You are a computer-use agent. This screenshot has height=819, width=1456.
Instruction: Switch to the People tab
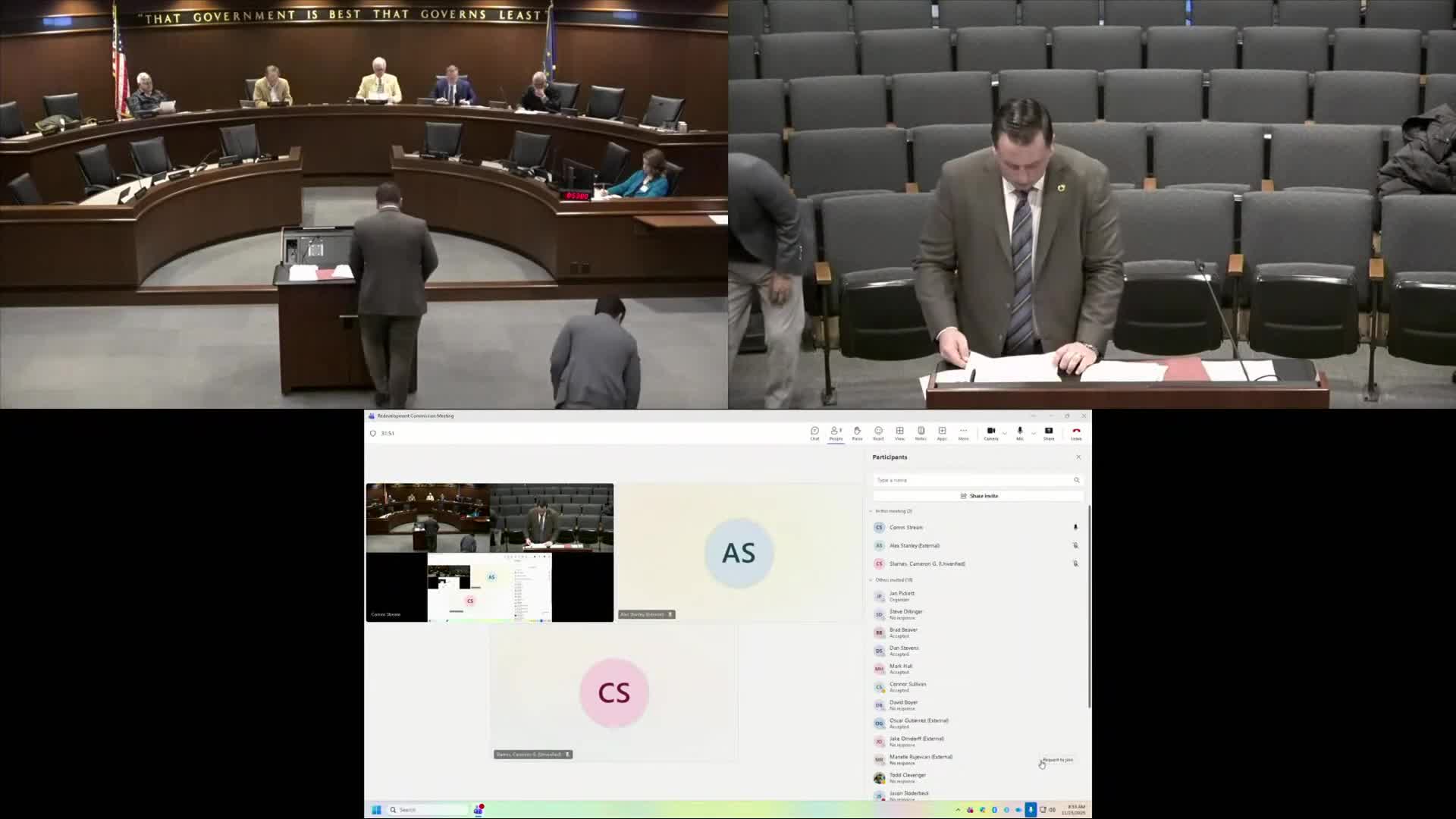tap(836, 432)
